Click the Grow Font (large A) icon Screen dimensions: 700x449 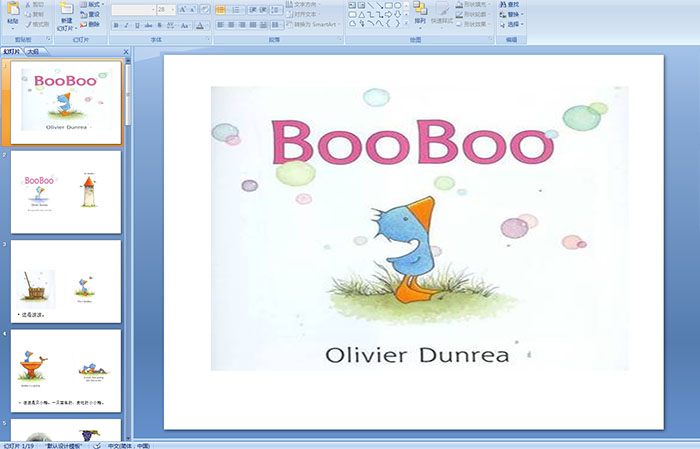tap(183, 9)
